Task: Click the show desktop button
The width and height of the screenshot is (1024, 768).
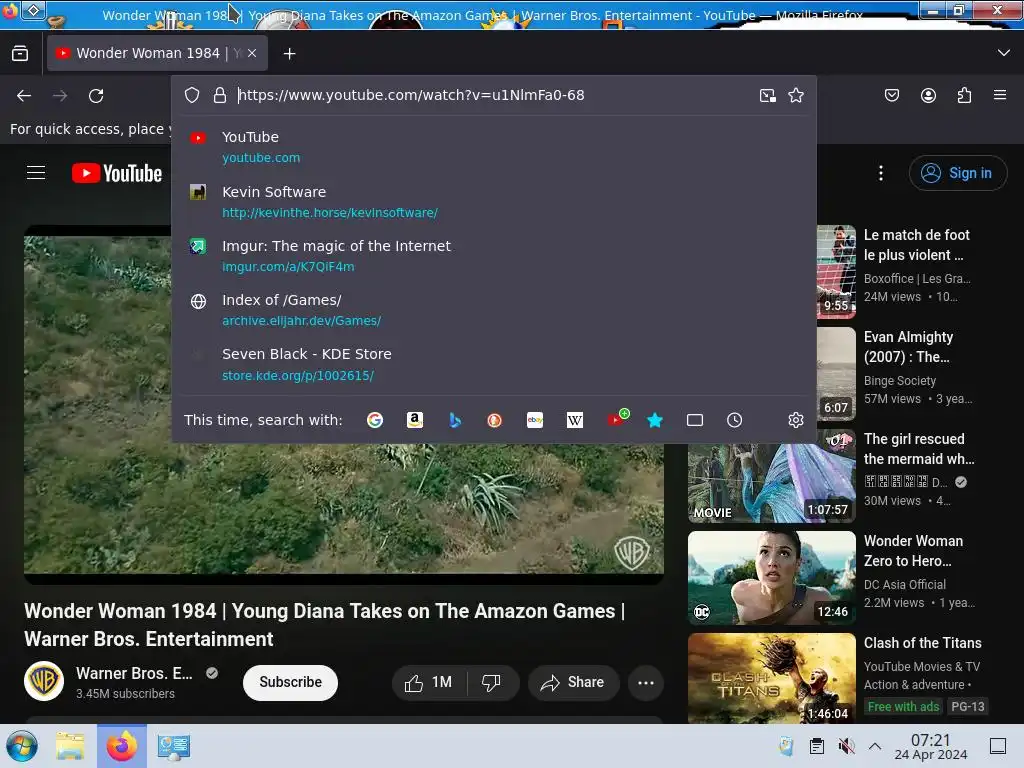Action: pos(998,746)
